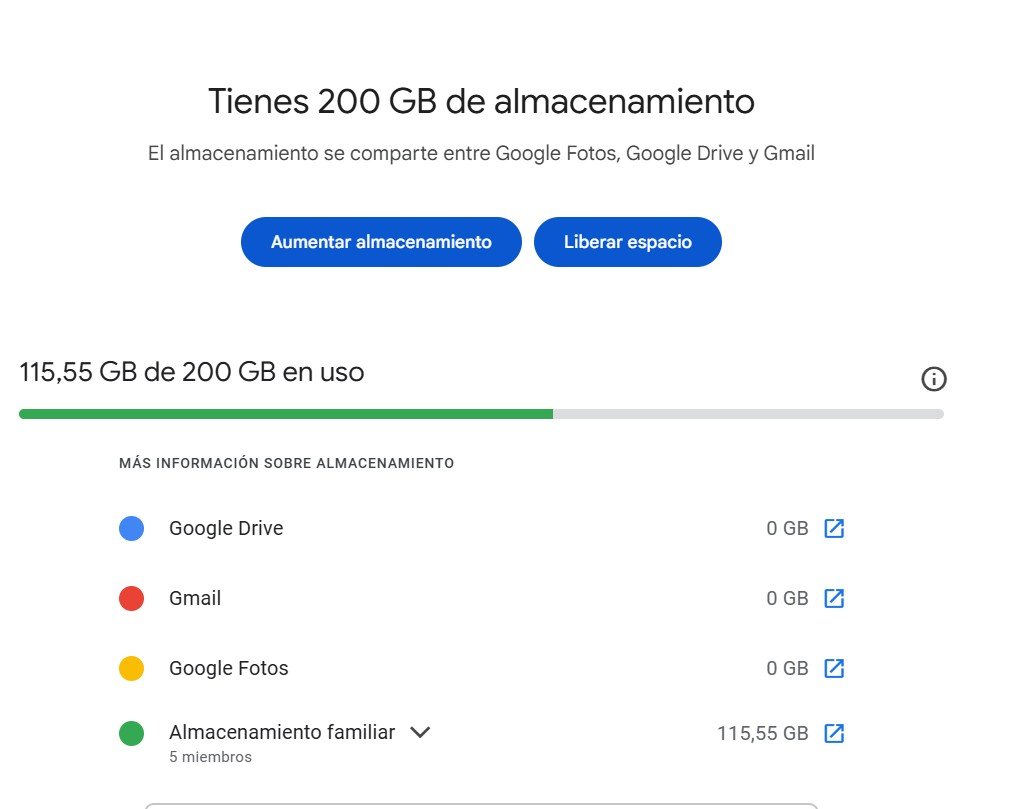Select the Google Fotos label

[x=228, y=668]
